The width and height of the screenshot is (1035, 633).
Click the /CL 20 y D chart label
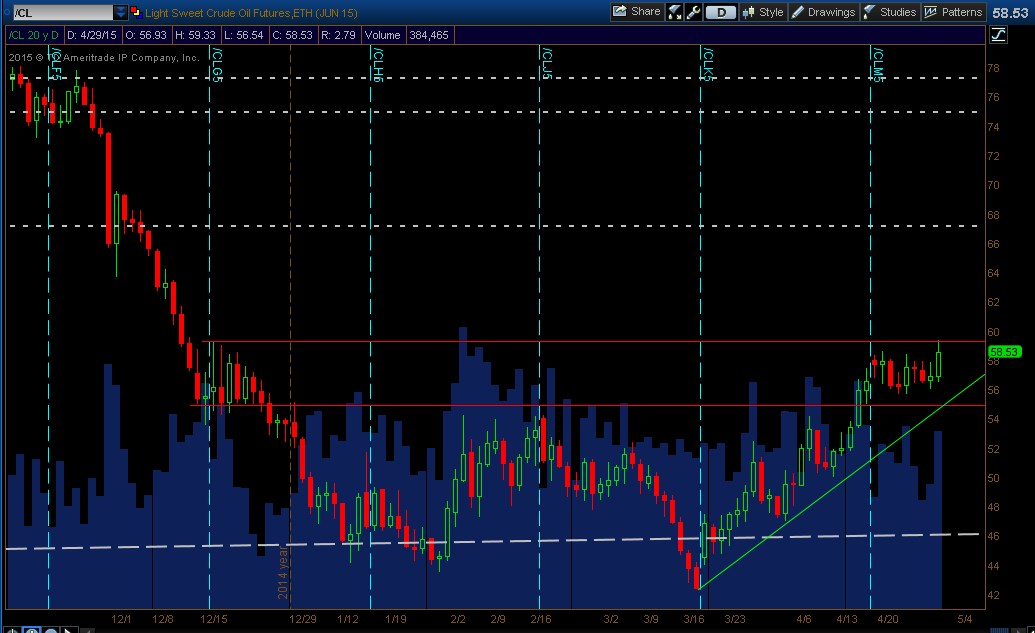(34, 35)
